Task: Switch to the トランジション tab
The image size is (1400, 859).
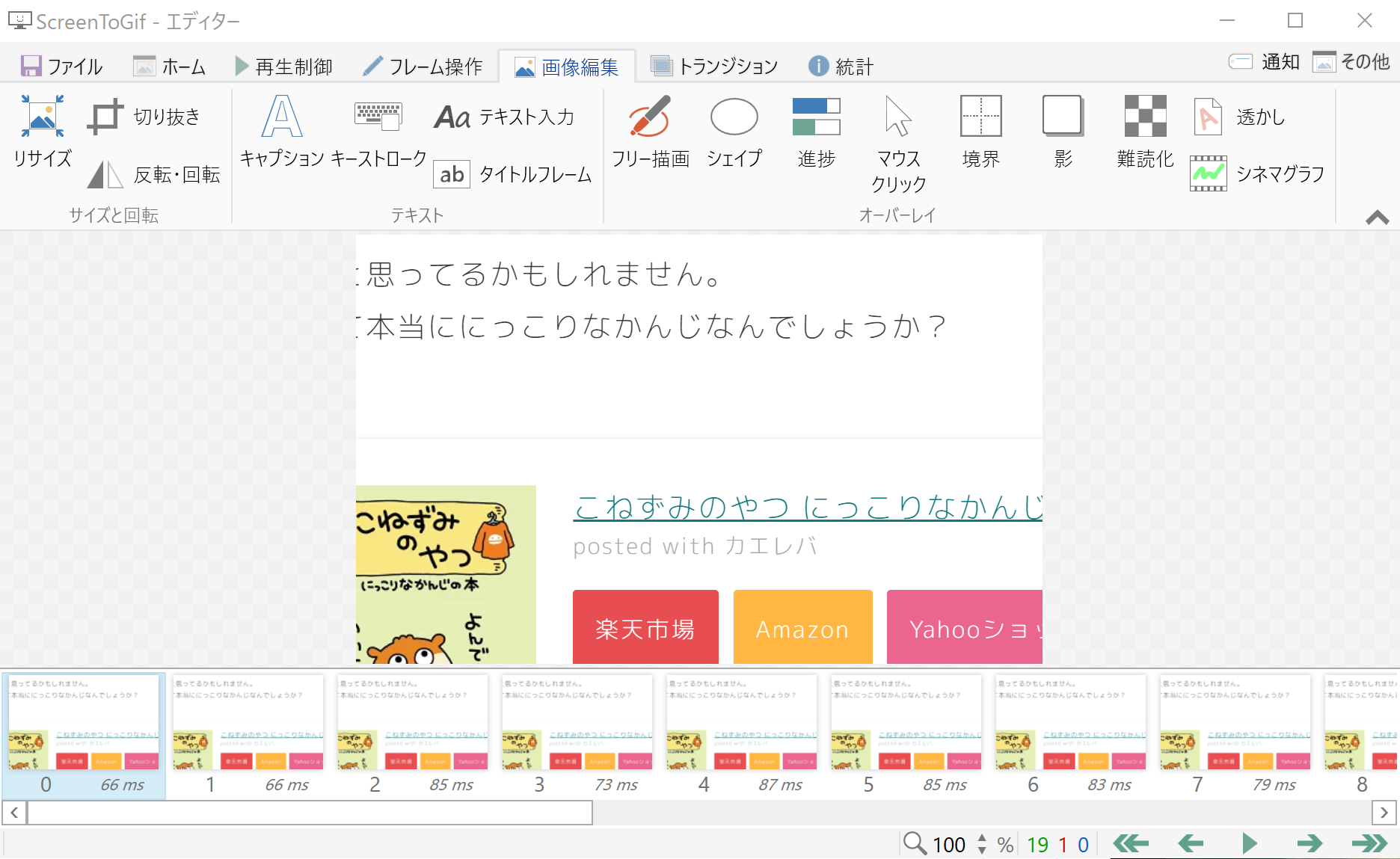Action: pyautogui.click(x=714, y=67)
